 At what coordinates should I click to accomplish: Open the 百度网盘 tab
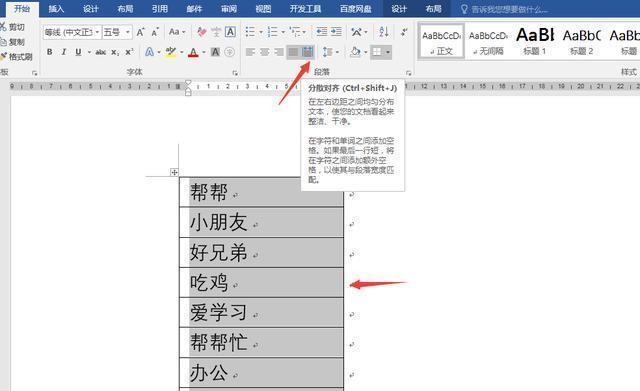pos(356,9)
